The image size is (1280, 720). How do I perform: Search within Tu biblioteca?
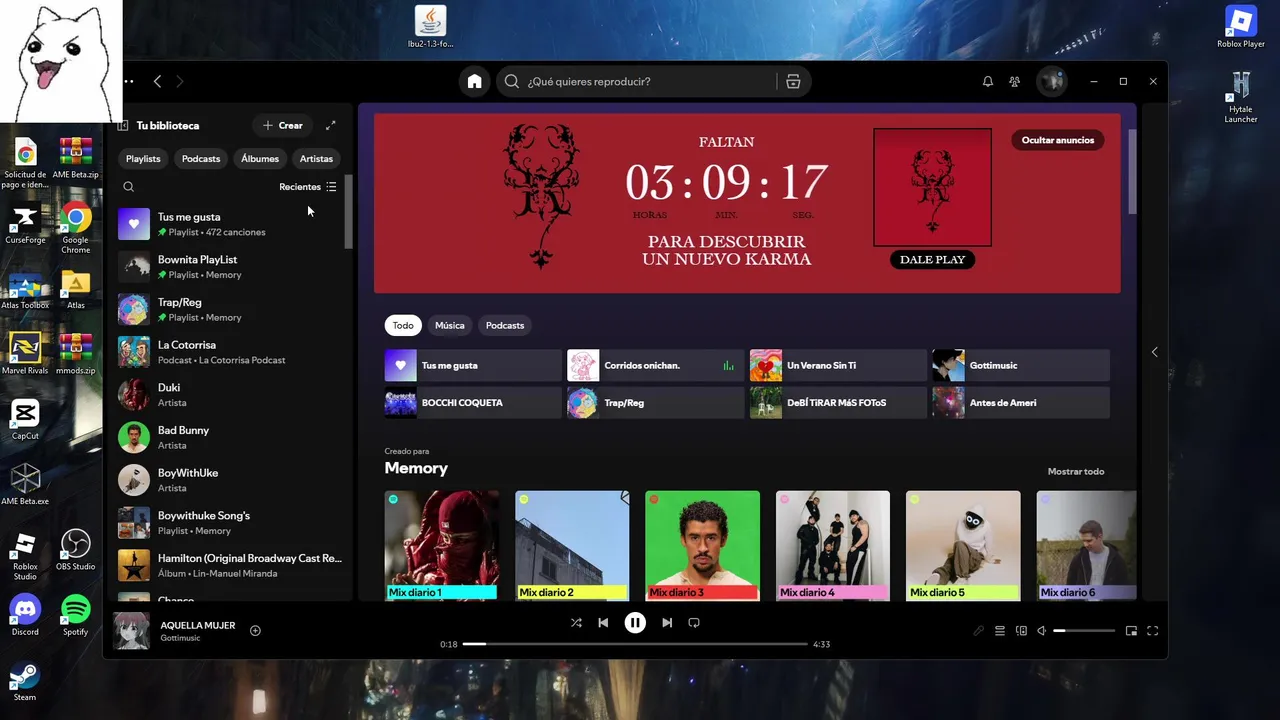click(x=128, y=186)
